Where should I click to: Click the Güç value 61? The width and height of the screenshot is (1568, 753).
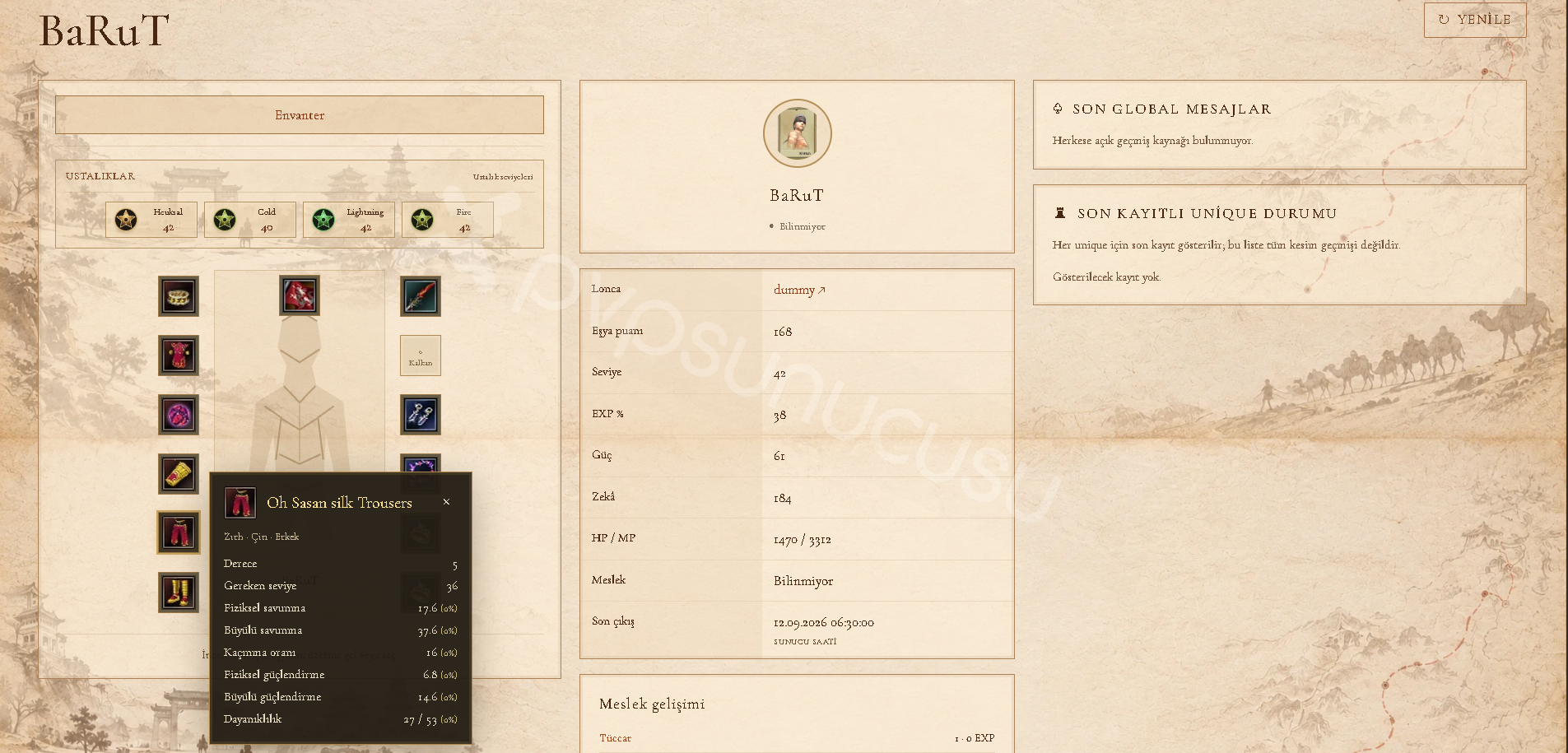coord(779,456)
